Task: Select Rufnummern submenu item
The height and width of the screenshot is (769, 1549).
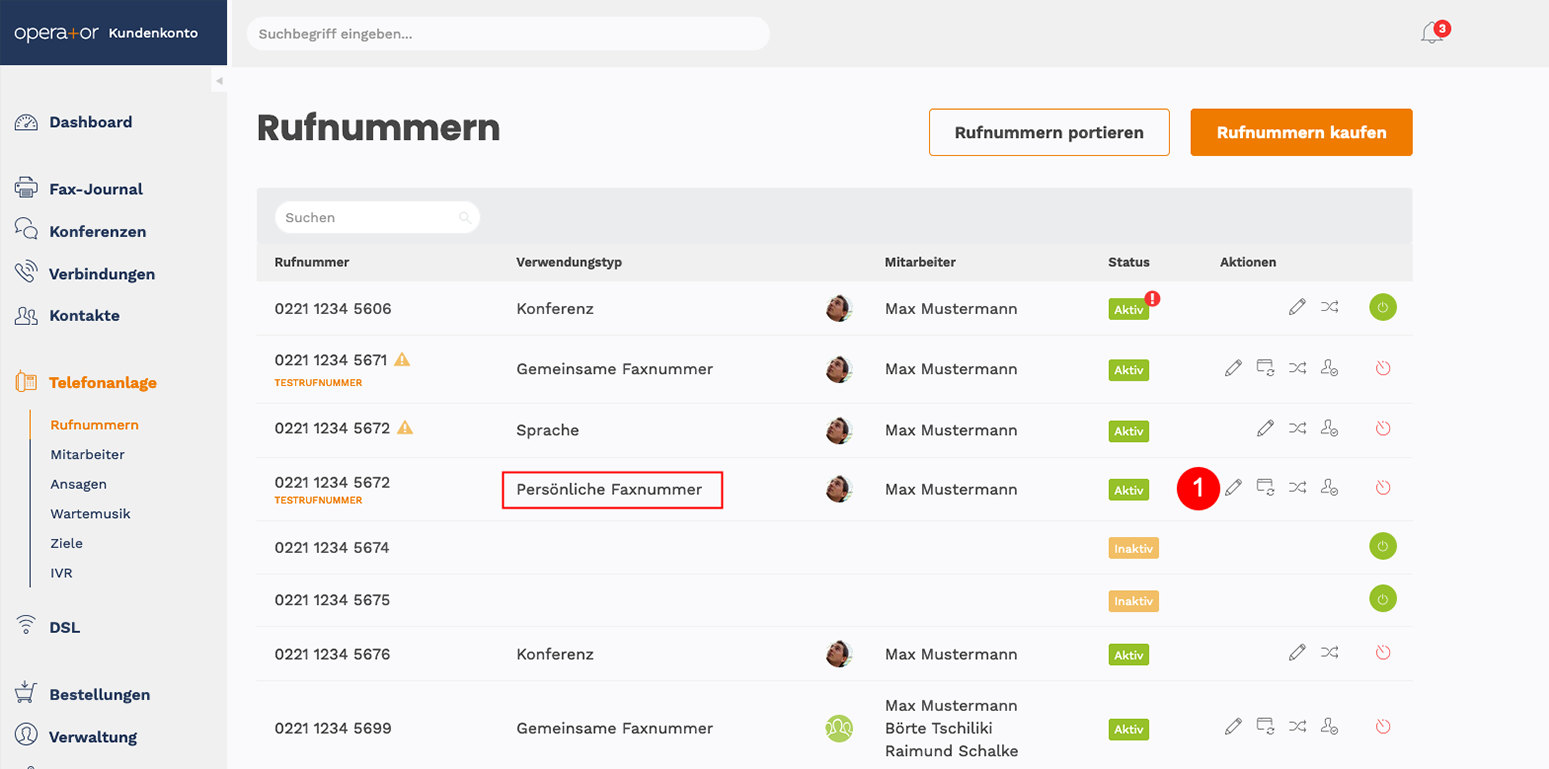Action: (x=94, y=425)
